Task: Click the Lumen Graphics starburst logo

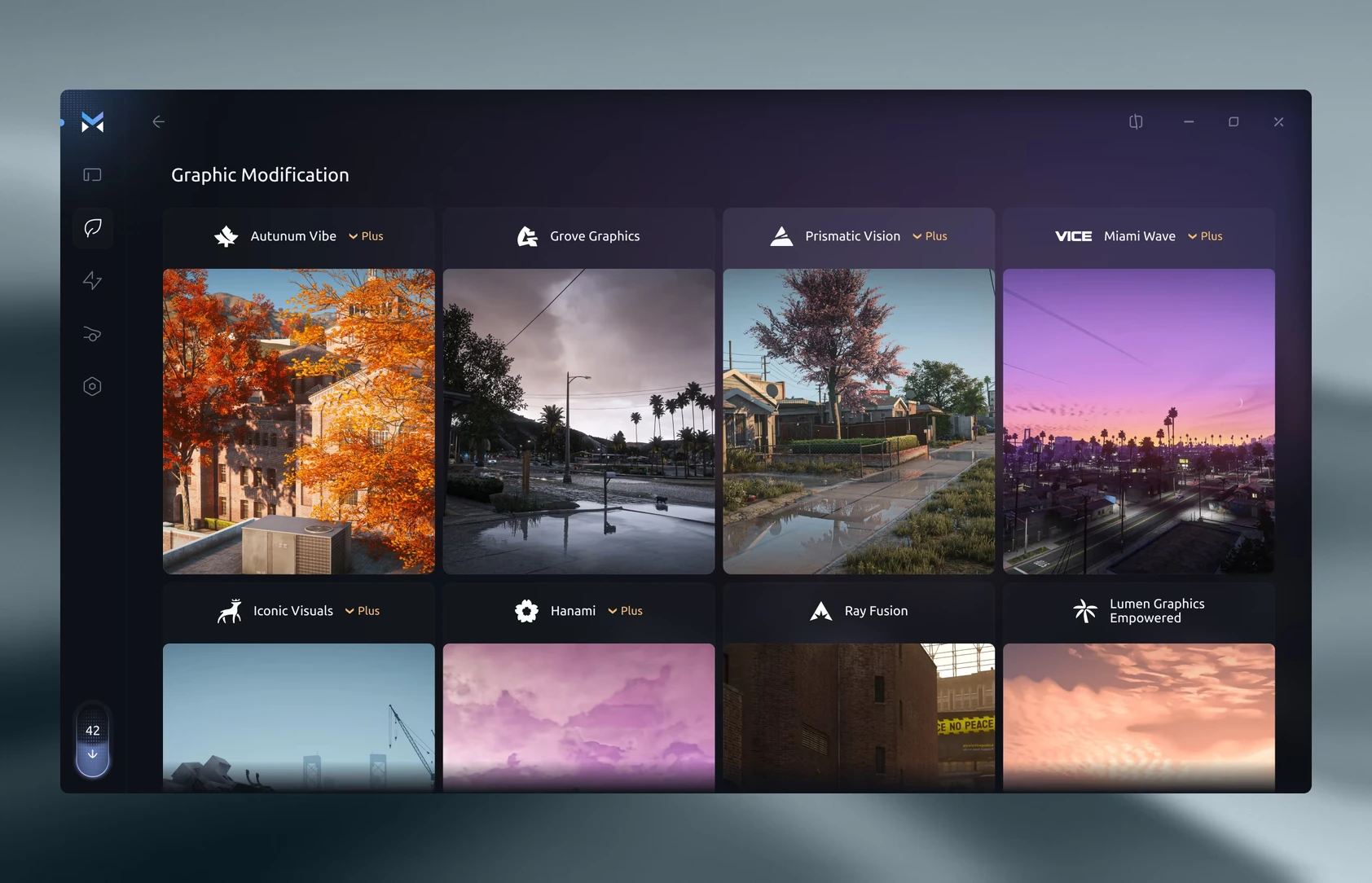Action: 1085,611
